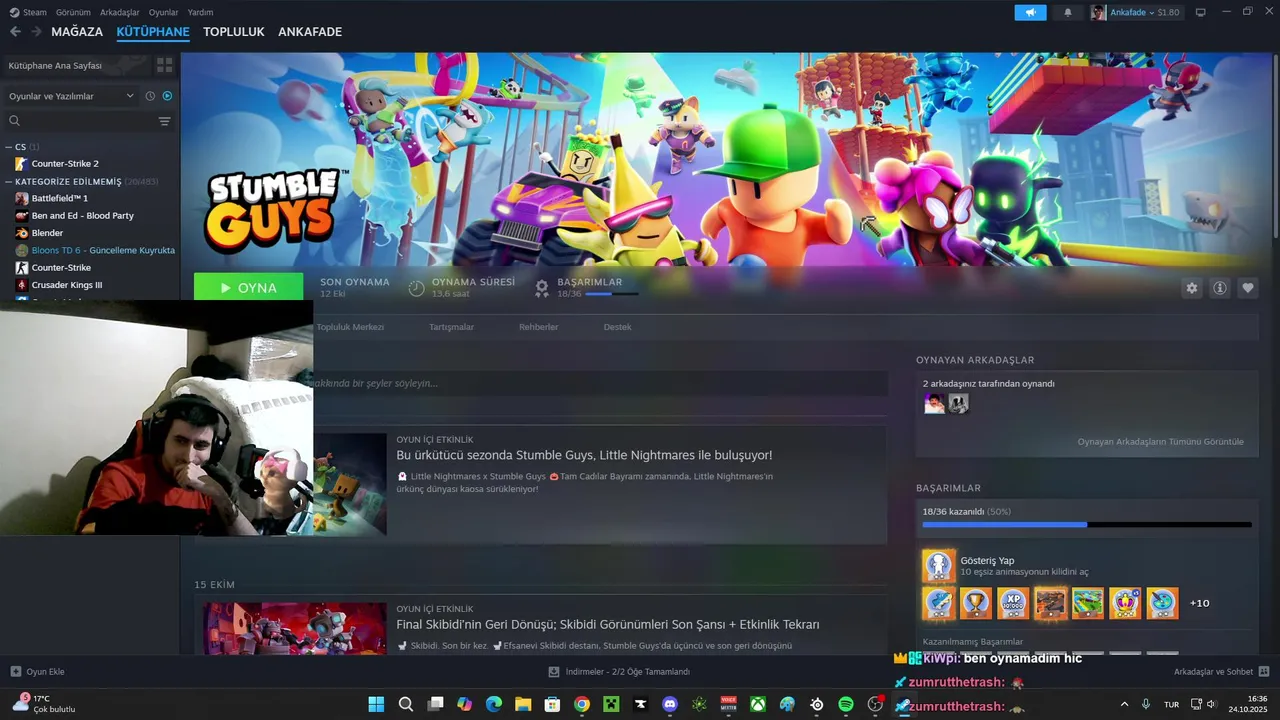Click Oyun Ekle button
The image size is (1280, 720).
pos(37,672)
